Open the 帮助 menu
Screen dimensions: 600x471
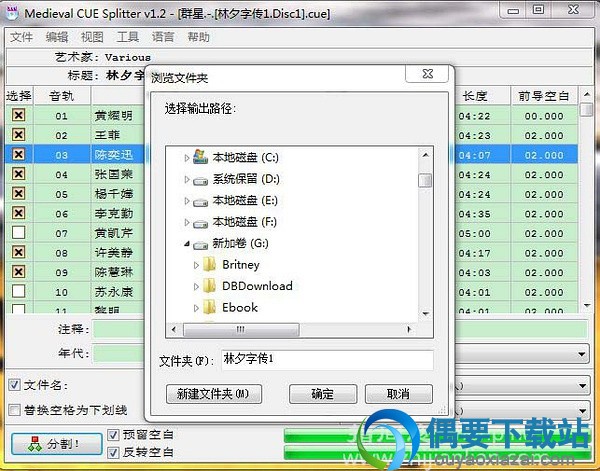(198, 37)
